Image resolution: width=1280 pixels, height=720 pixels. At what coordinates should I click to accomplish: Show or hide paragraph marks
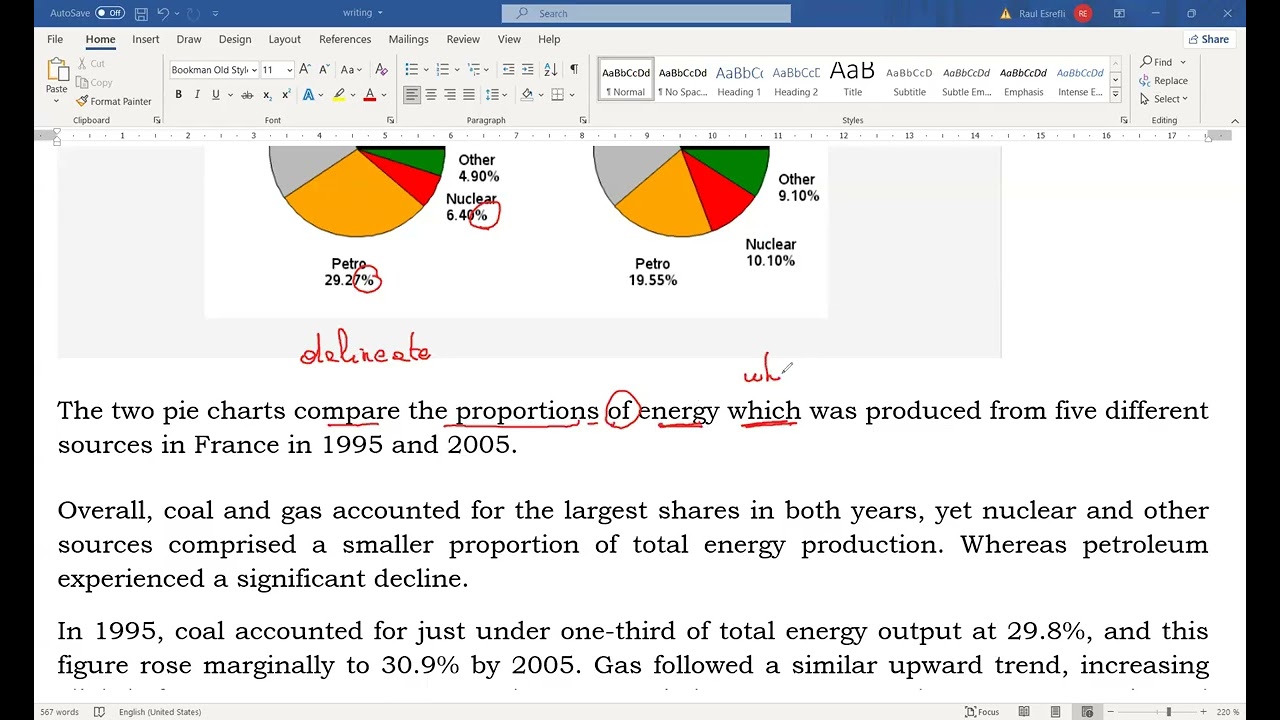pyautogui.click(x=573, y=69)
